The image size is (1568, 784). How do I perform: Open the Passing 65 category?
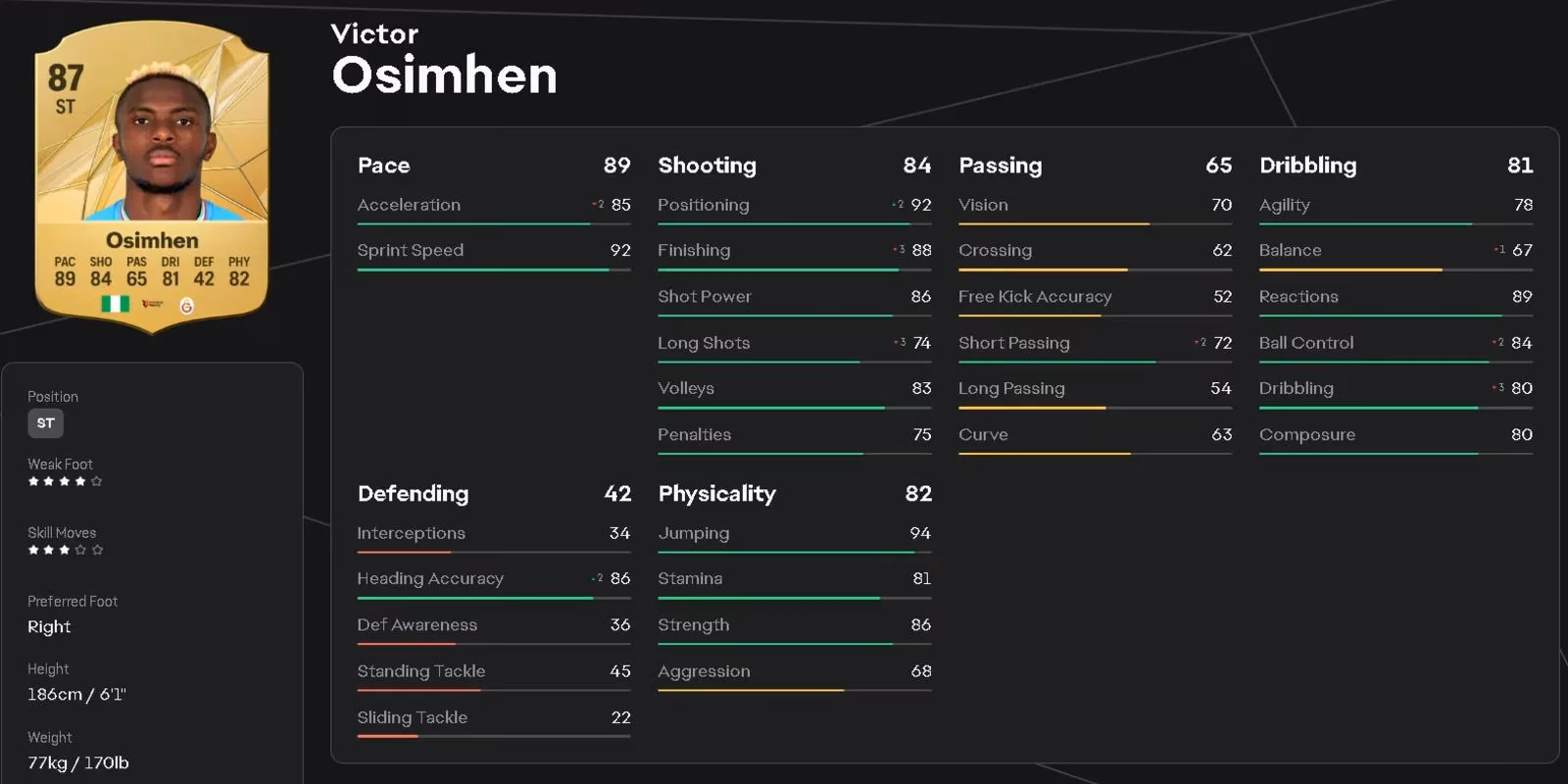pyautogui.click(x=1095, y=165)
